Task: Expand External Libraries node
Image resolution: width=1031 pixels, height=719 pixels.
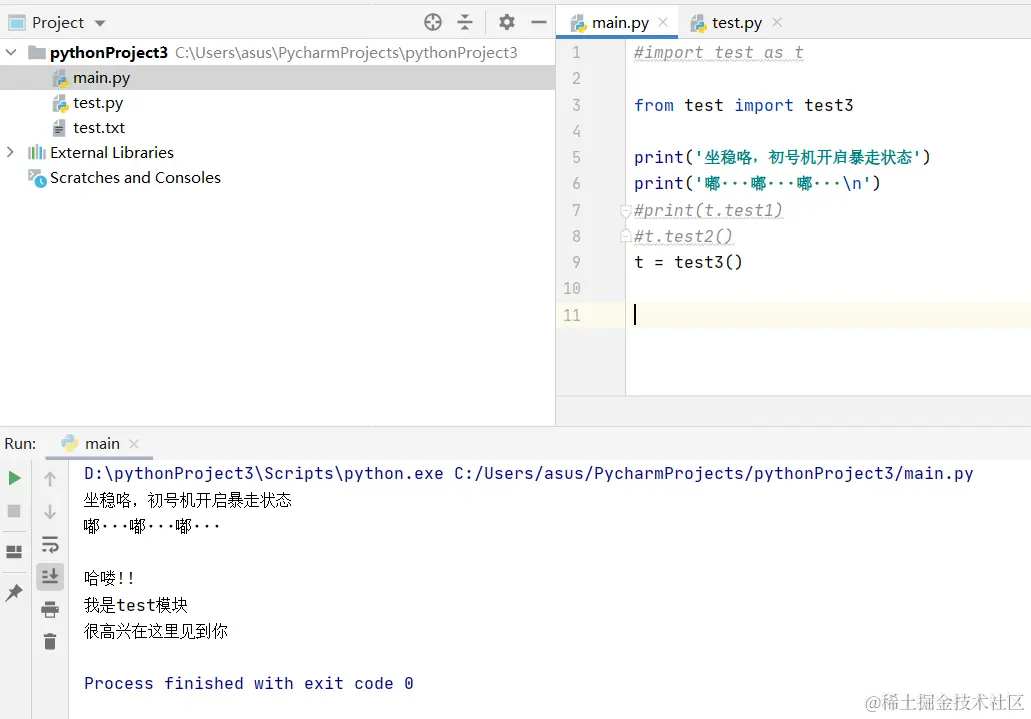Action: coord(11,152)
